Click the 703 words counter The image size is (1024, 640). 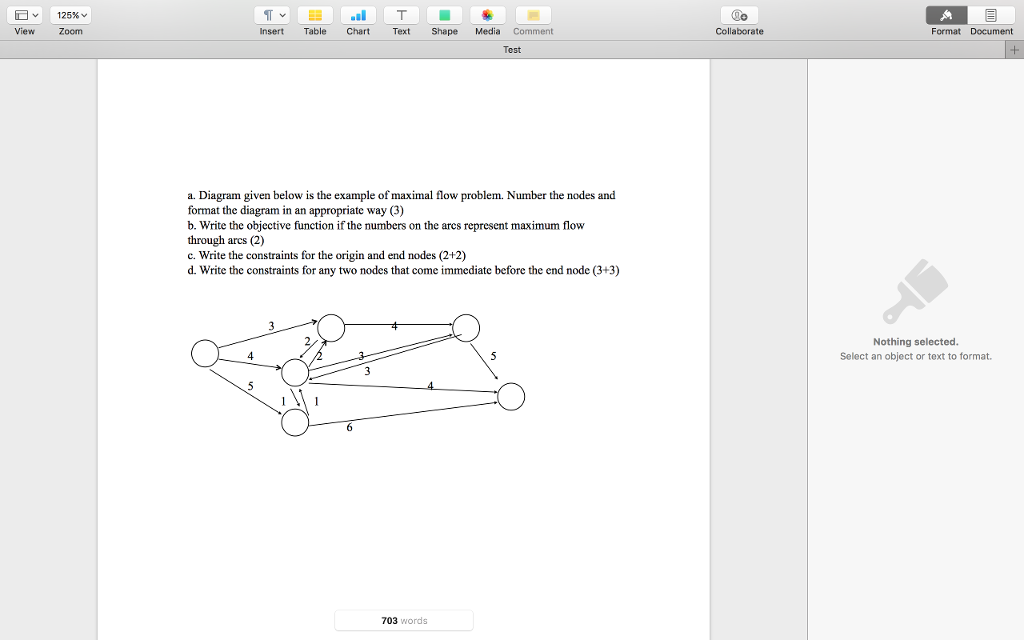click(x=404, y=621)
